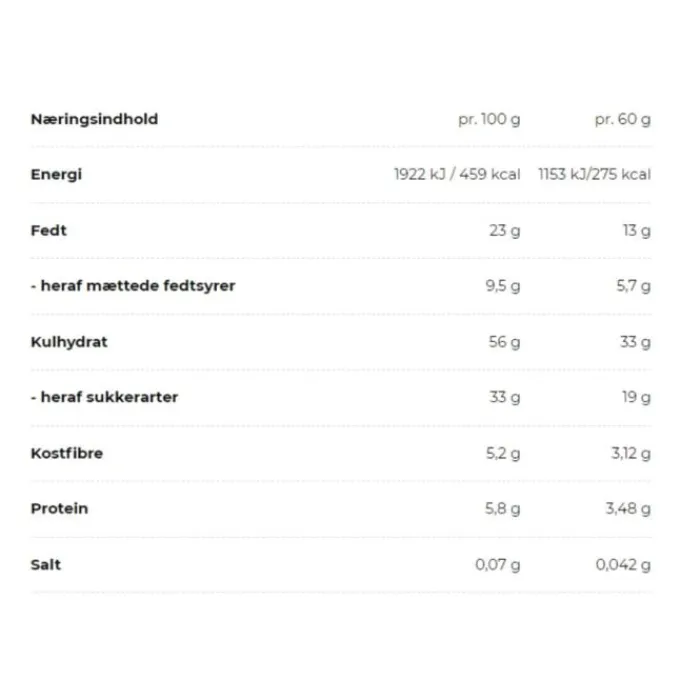This screenshot has height=700, width=700.
Task: Click the Næringsindhold table heading
Action: 94,119
